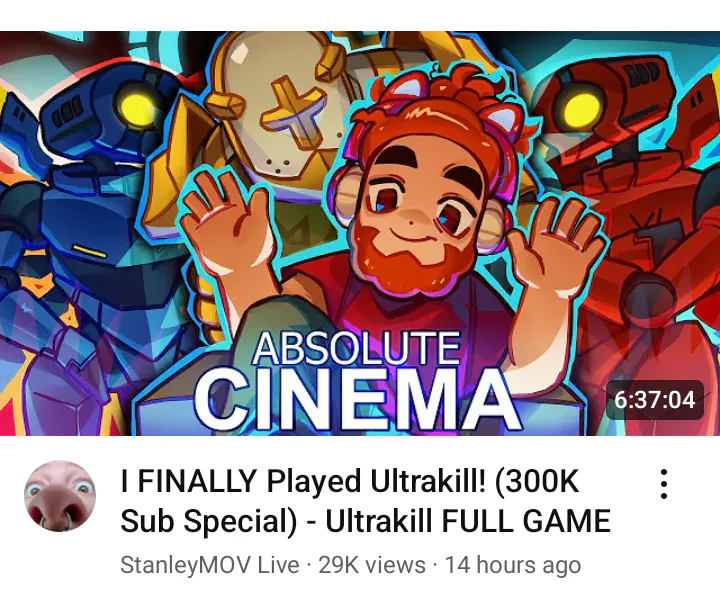Image resolution: width=720 pixels, height=604 pixels.
Task: Click the 14 hours ago timestamp
Action: [x=513, y=565]
